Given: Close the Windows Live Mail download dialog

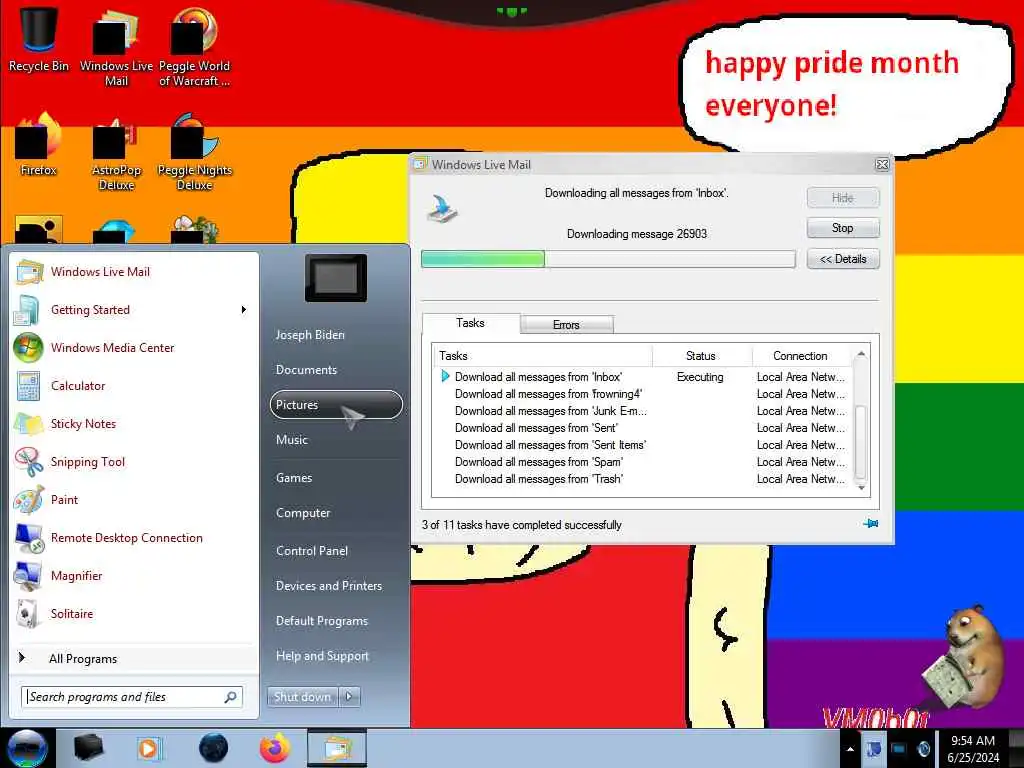Looking at the screenshot, I should (x=882, y=165).
